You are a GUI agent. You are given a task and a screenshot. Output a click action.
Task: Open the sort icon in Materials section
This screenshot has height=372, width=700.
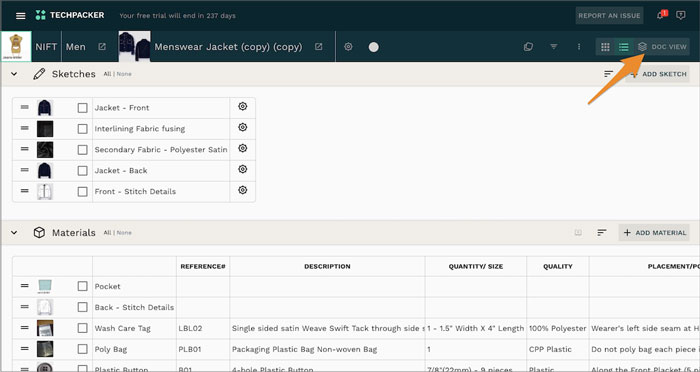point(602,233)
